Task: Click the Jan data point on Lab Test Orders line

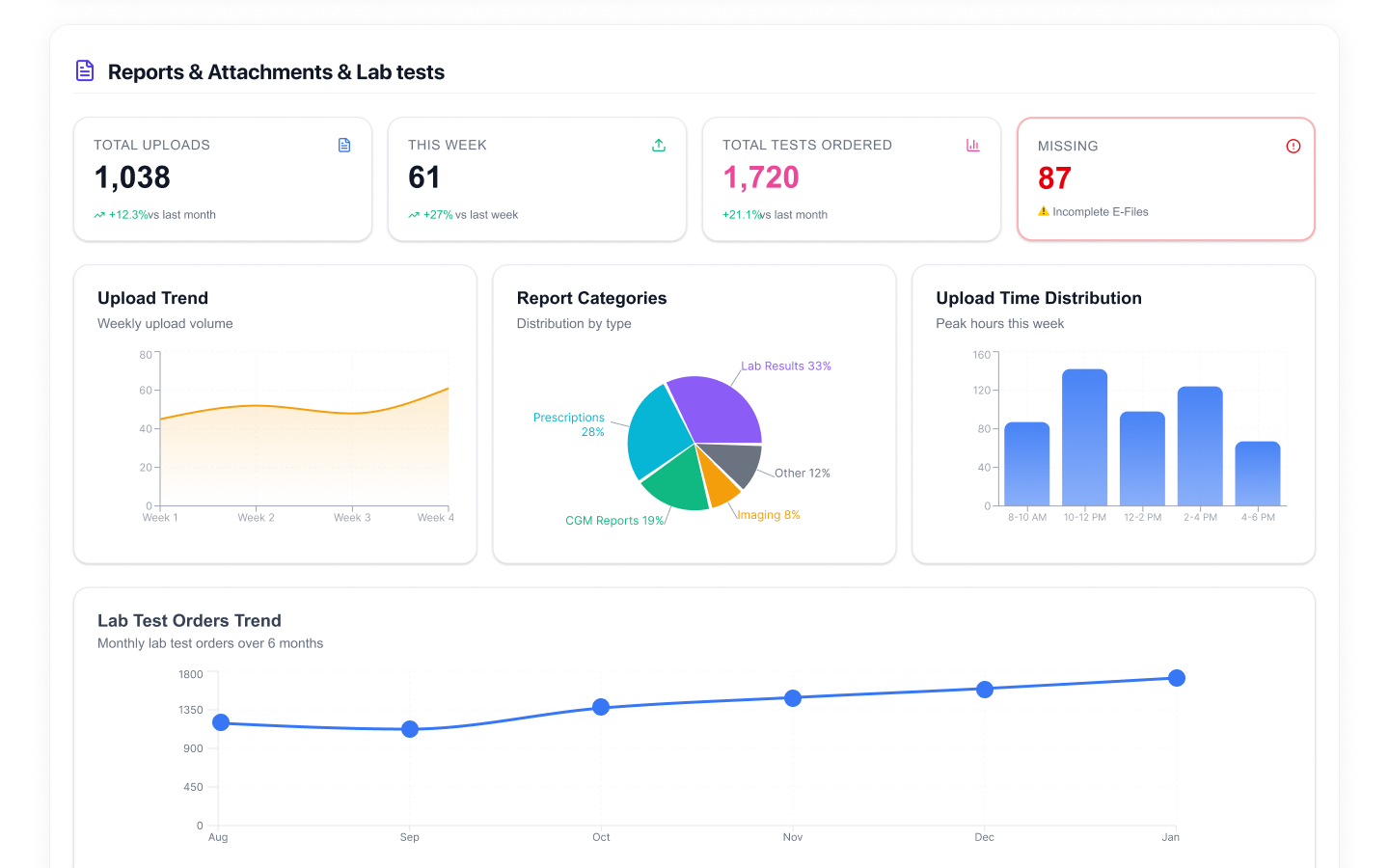Action: click(1177, 678)
